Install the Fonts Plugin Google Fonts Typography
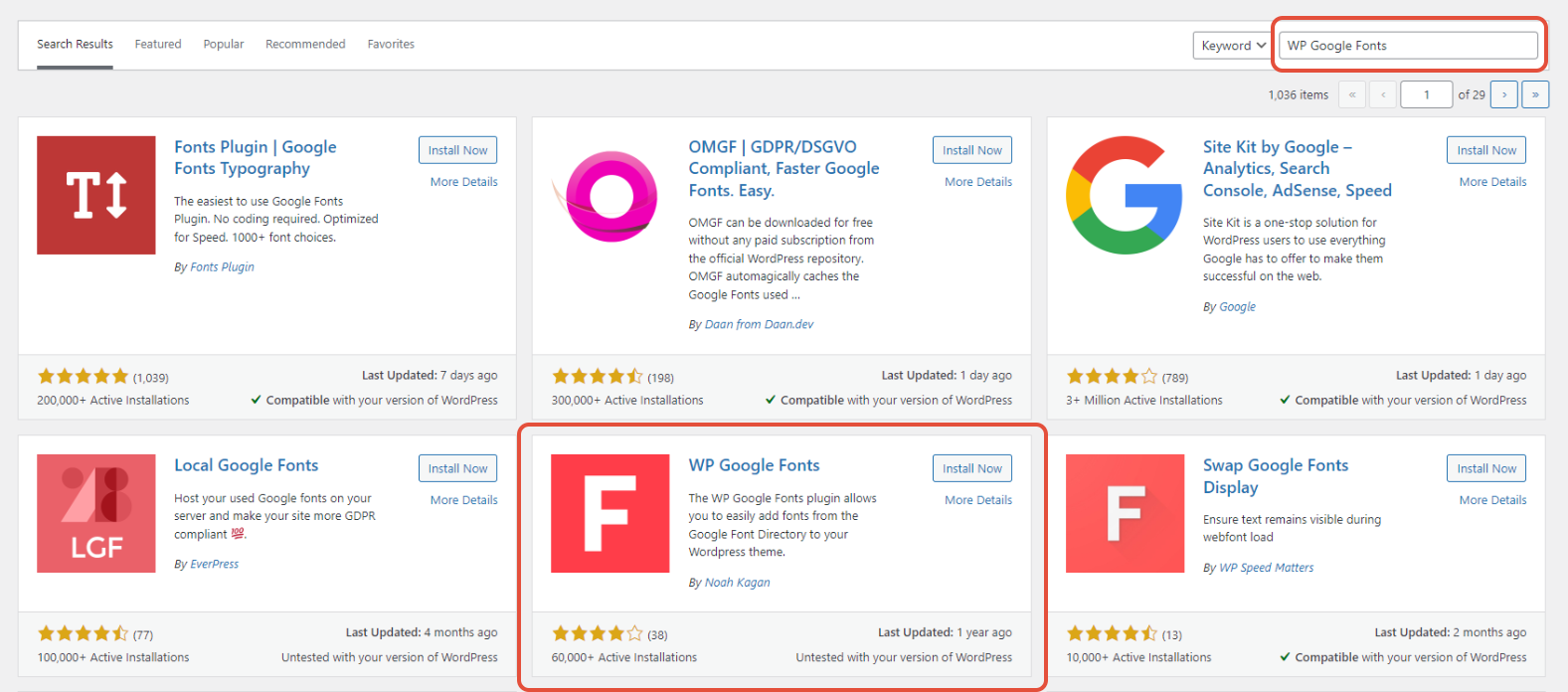Screen dimensions: 1568x692 pos(457,150)
